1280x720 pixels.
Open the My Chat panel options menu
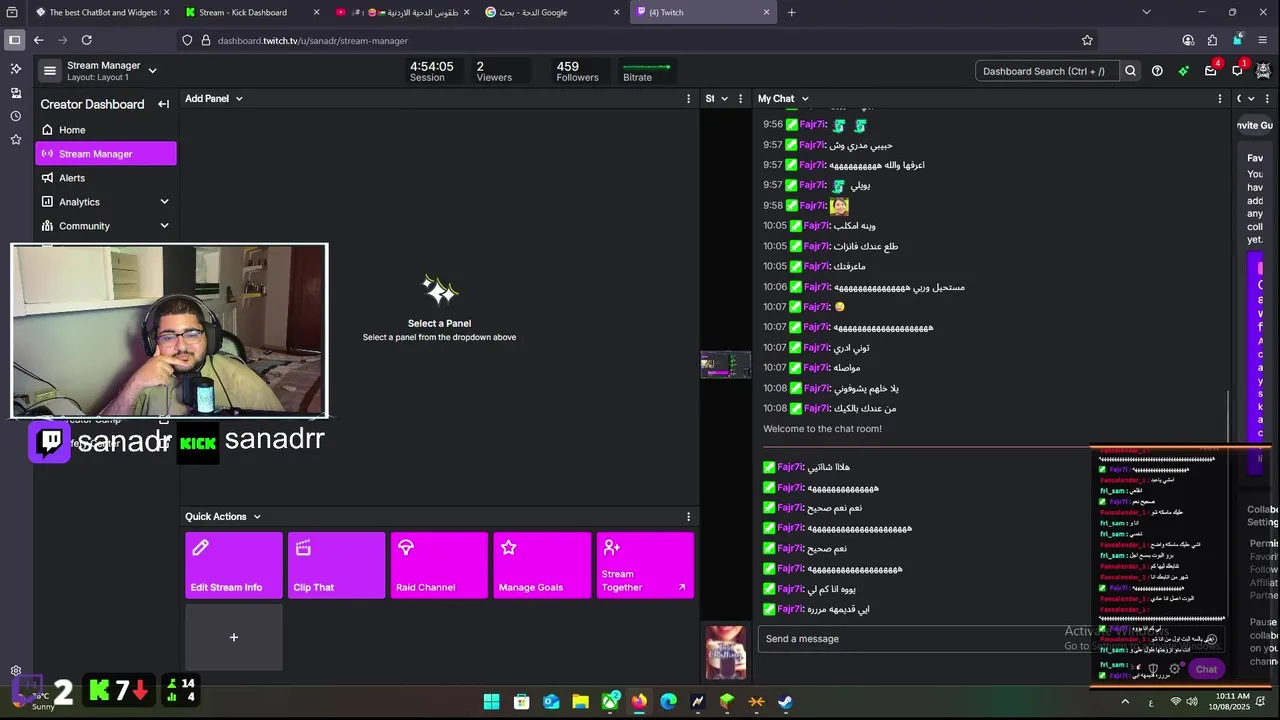1219,98
